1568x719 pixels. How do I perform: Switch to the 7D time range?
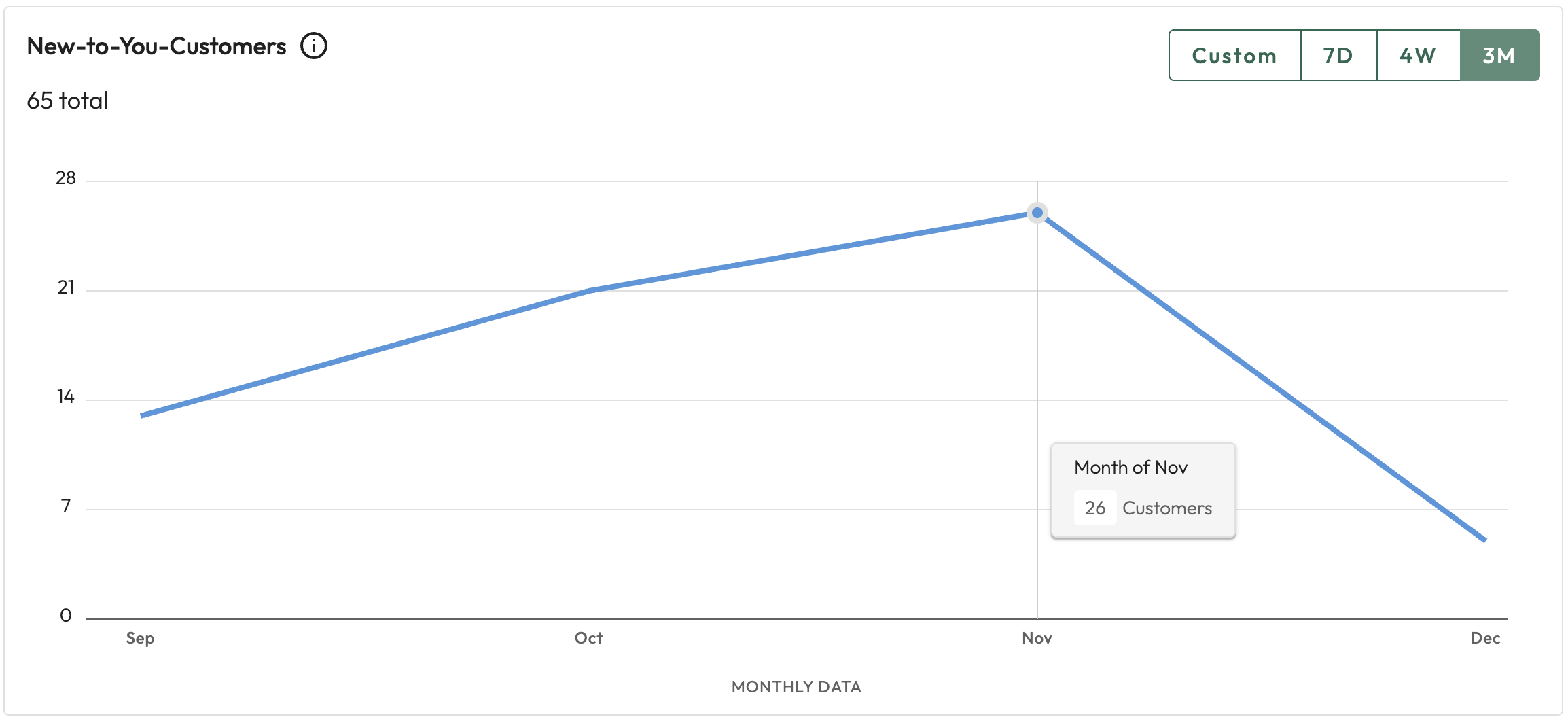pos(1338,56)
